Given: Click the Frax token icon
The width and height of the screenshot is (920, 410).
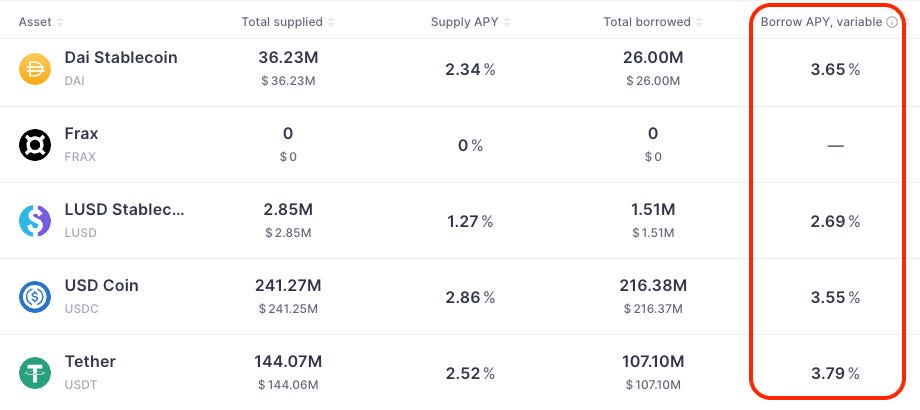Looking at the screenshot, I should click(35, 145).
